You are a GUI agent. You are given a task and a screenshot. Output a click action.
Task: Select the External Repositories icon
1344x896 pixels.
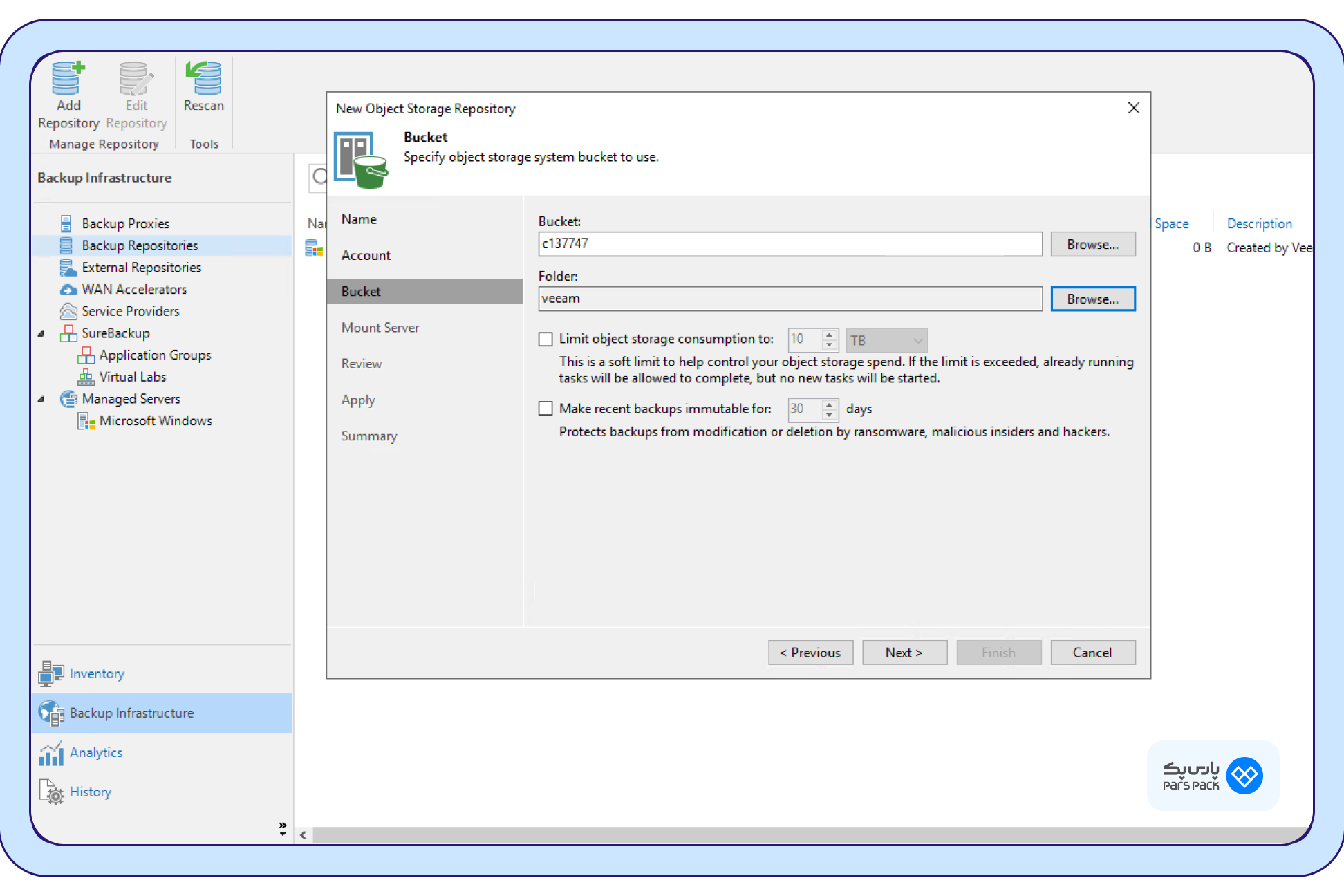pyautogui.click(x=67, y=268)
